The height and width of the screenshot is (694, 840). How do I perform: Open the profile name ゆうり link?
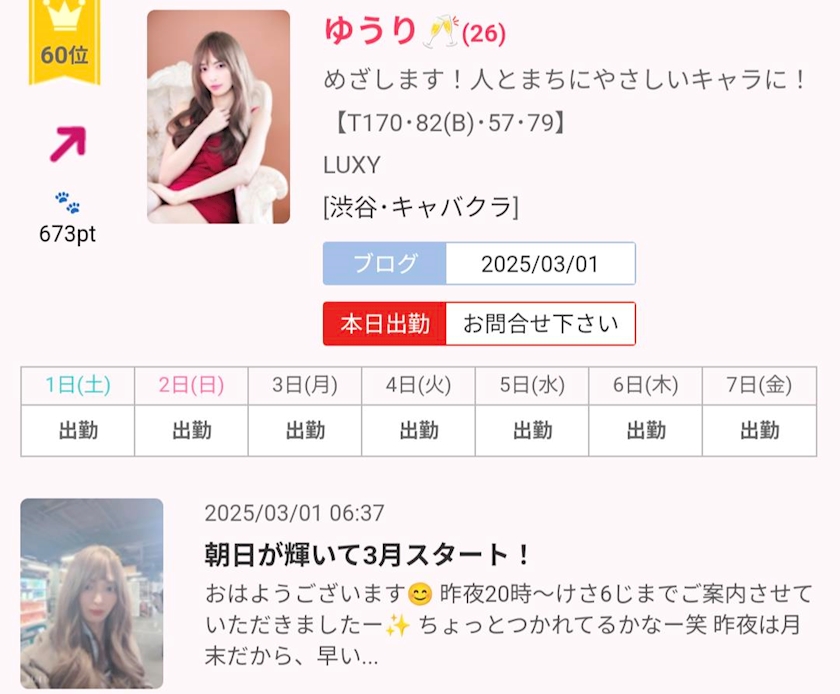pos(370,31)
